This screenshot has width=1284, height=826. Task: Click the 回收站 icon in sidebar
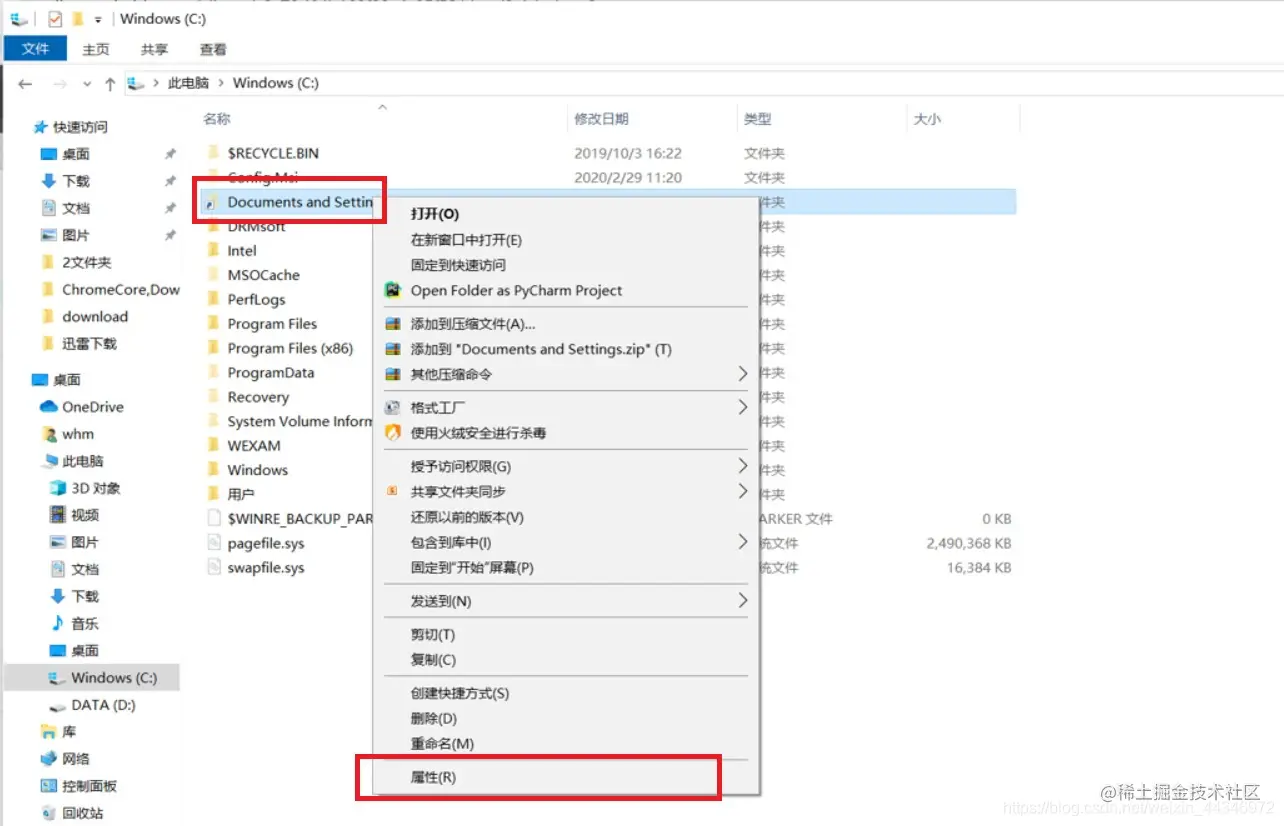pos(48,813)
